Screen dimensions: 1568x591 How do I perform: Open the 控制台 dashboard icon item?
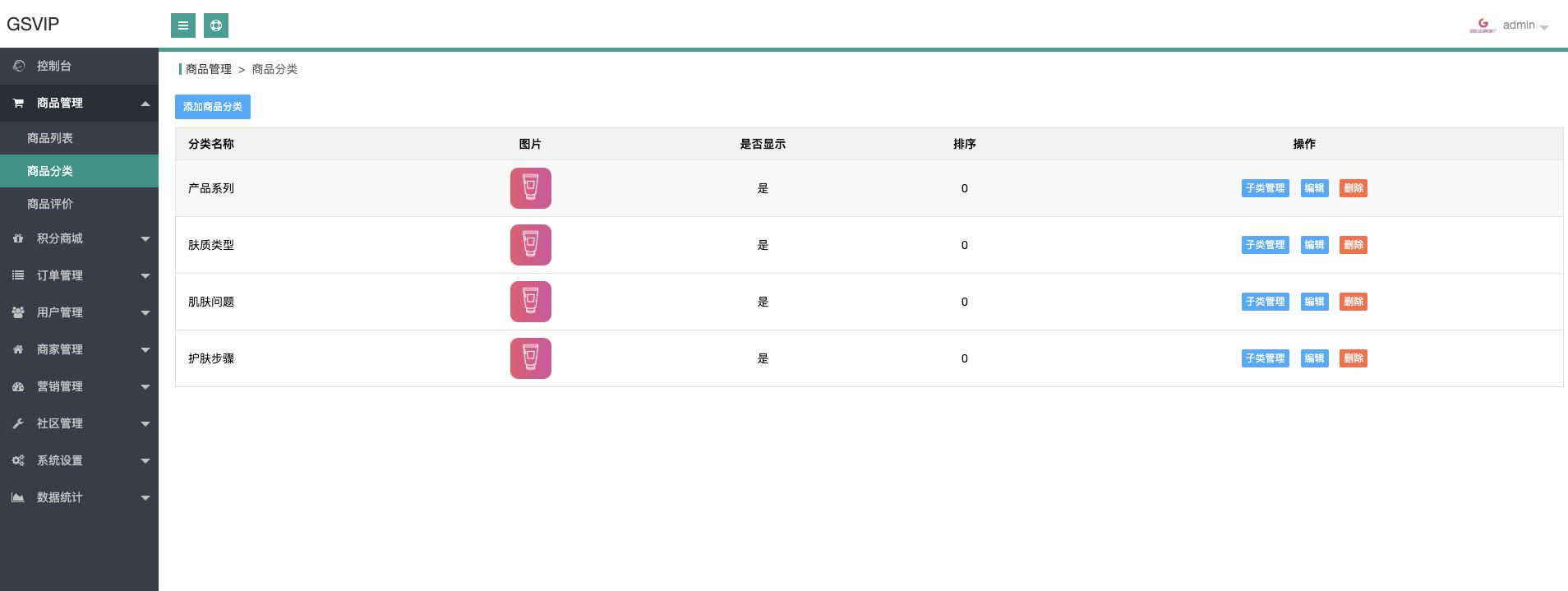click(x=18, y=66)
